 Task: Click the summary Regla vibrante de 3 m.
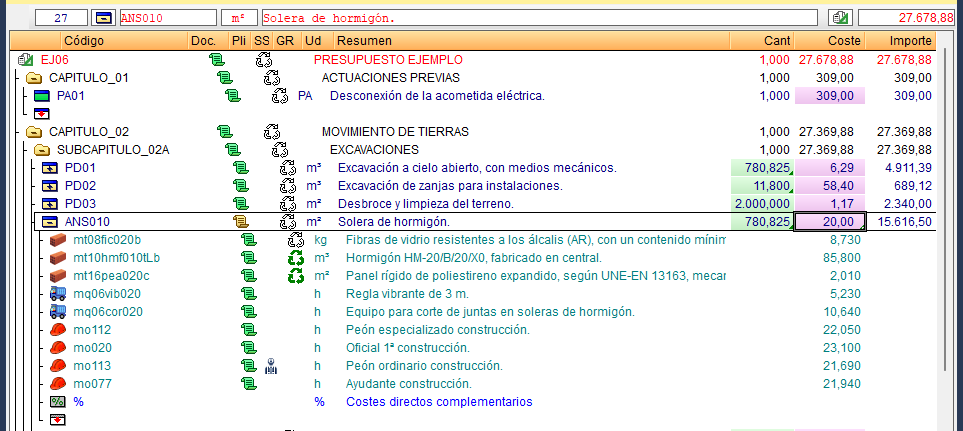coord(407,294)
